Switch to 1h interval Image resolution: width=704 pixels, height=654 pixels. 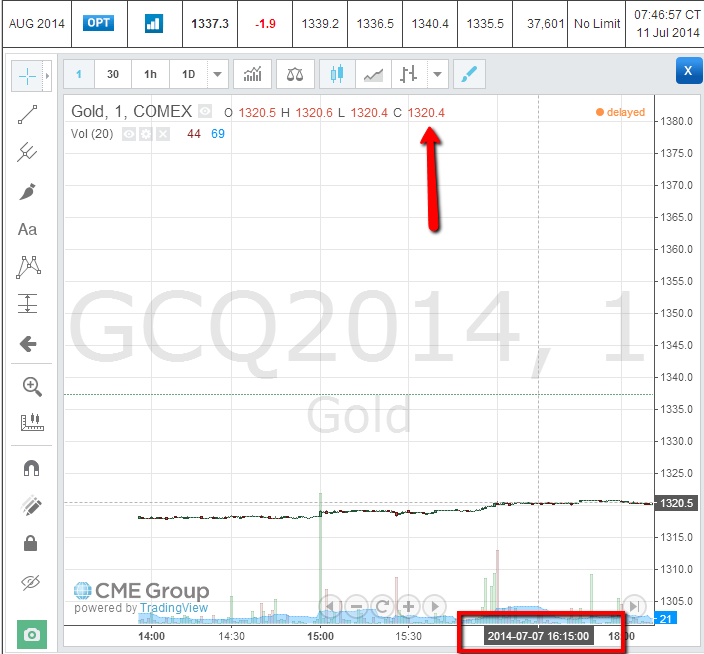pyautogui.click(x=150, y=74)
